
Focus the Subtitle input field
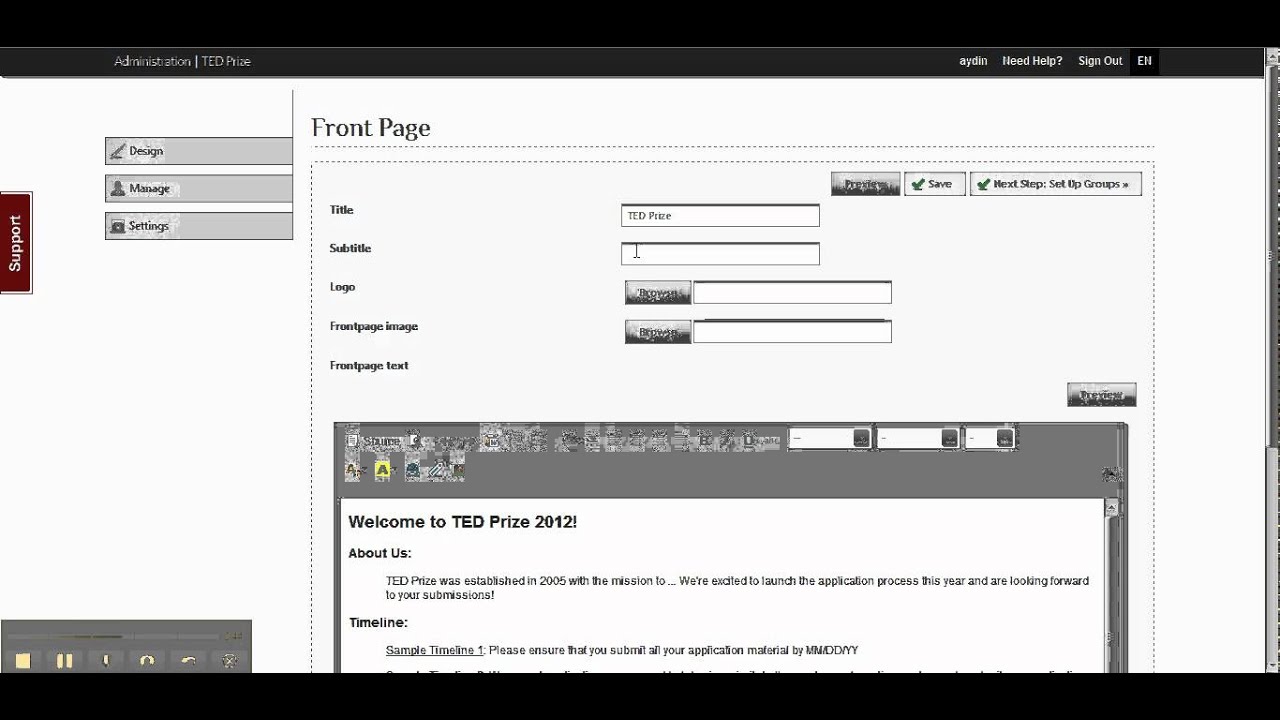pos(720,254)
